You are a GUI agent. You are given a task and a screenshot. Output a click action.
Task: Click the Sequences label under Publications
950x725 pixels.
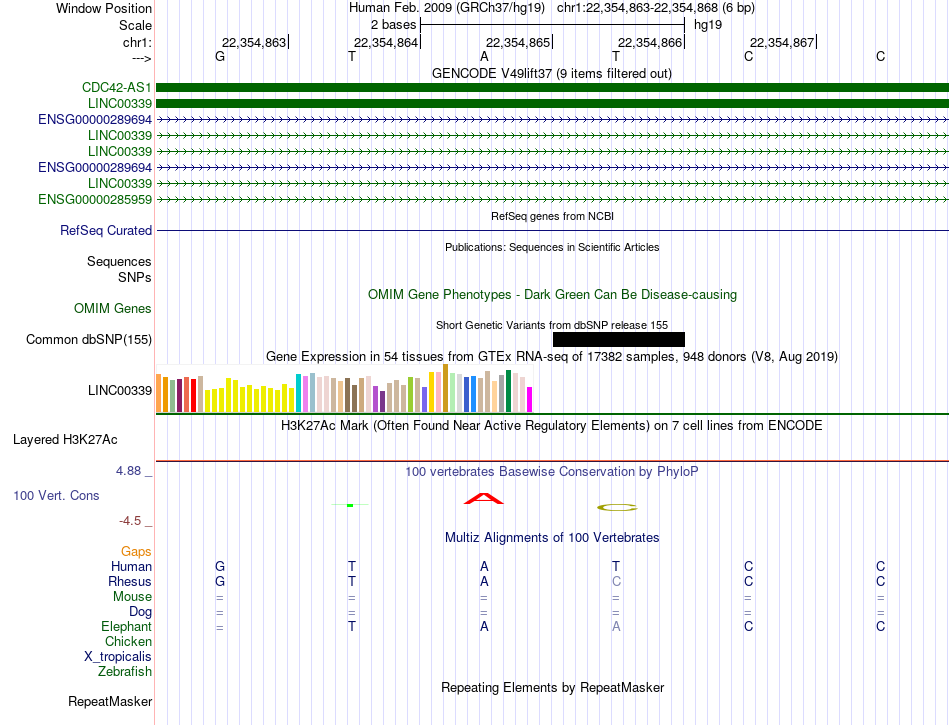point(119,261)
